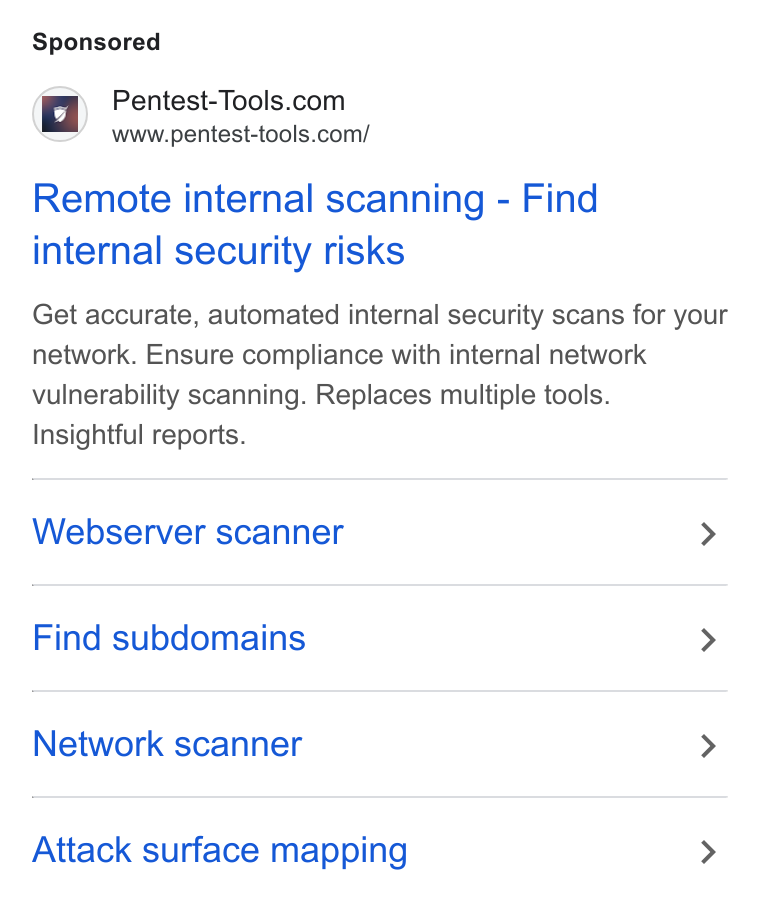
Task: Open the Remote internal scanning headline link
Action: (315, 224)
